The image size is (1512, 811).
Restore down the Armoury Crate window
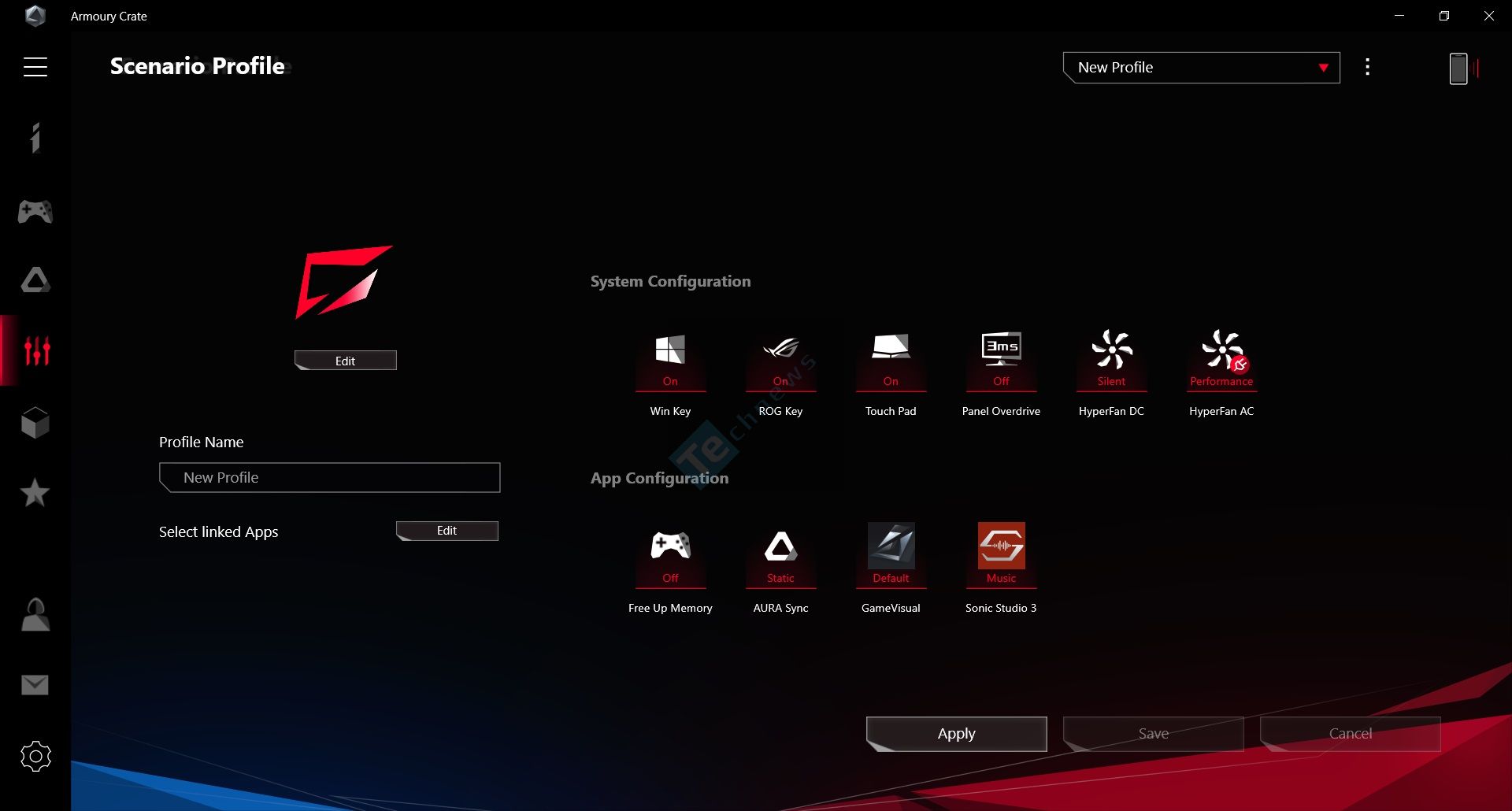click(x=1444, y=16)
